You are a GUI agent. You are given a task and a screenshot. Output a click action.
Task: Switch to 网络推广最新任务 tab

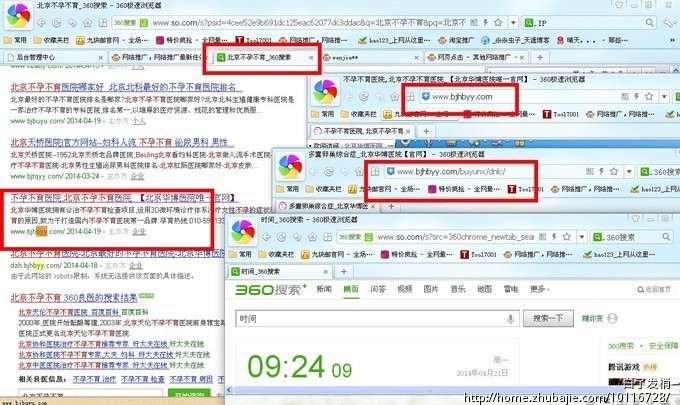[x=157, y=57]
